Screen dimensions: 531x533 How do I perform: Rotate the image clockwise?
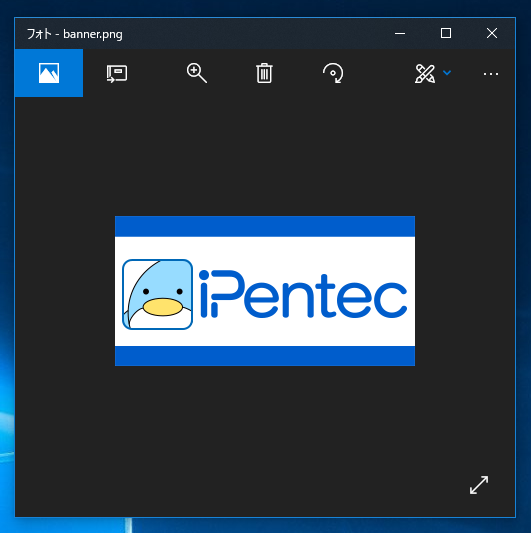pyautogui.click(x=333, y=73)
